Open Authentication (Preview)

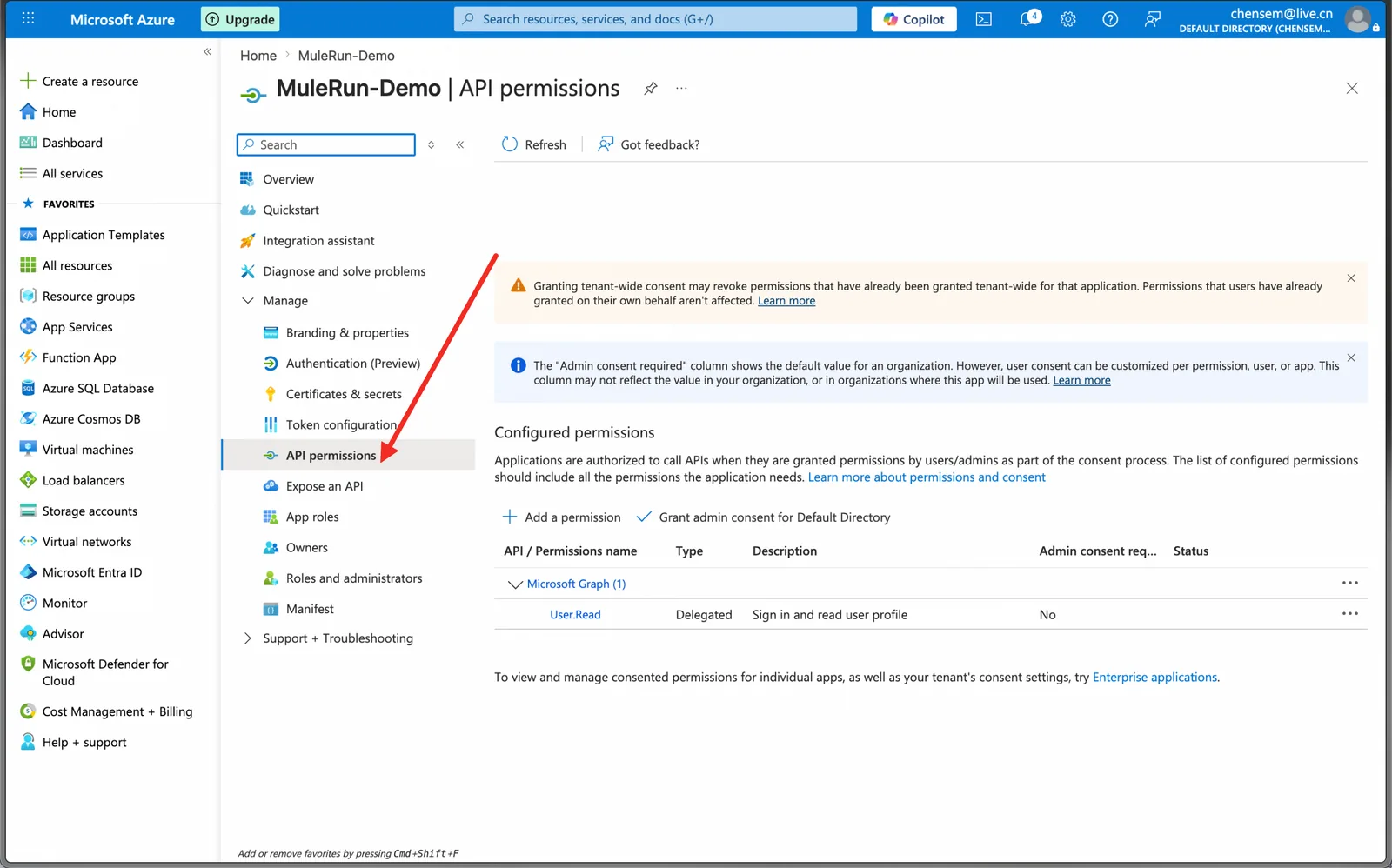click(341, 364)
